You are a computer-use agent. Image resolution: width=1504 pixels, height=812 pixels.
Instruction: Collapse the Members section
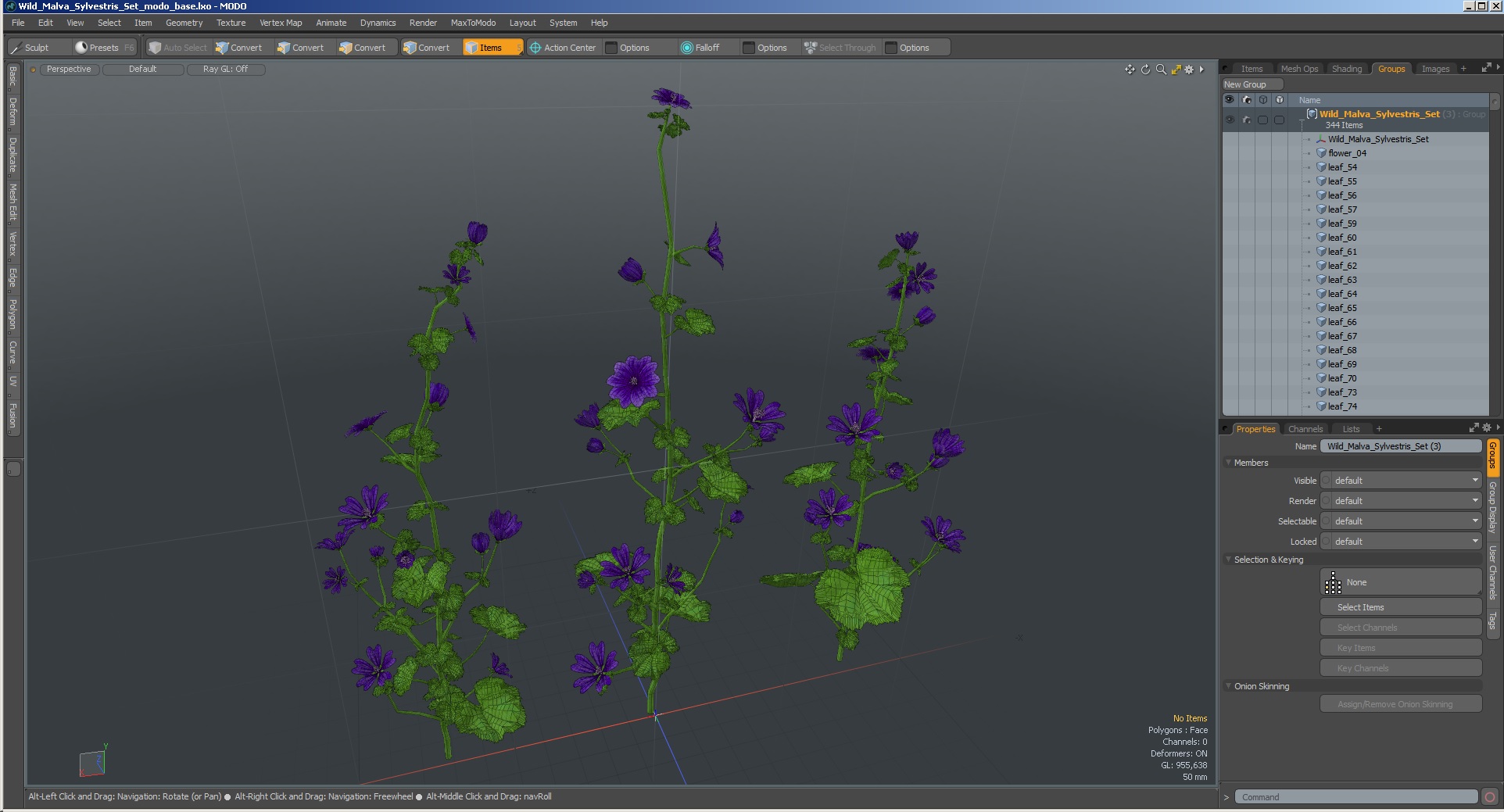tap(1228, 463)
